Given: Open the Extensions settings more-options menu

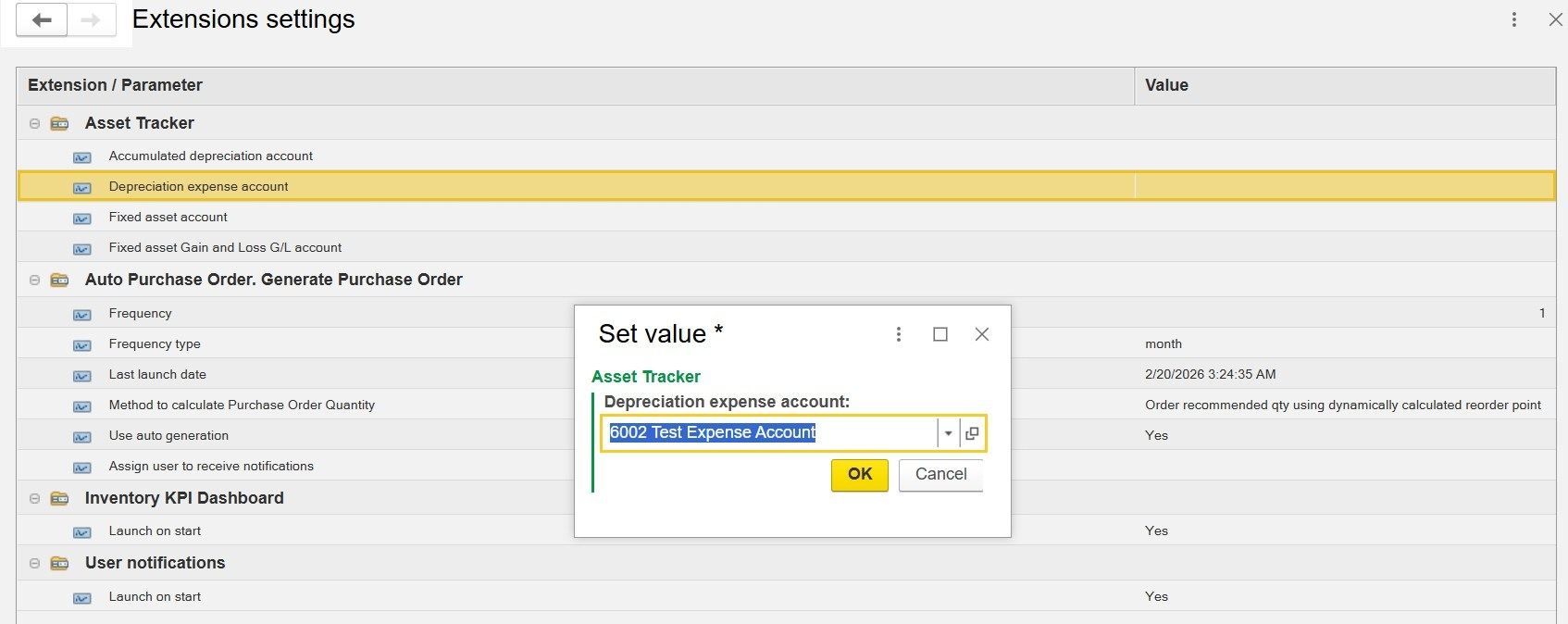Looking at the screenshot, I should (x=1514, y=19).
